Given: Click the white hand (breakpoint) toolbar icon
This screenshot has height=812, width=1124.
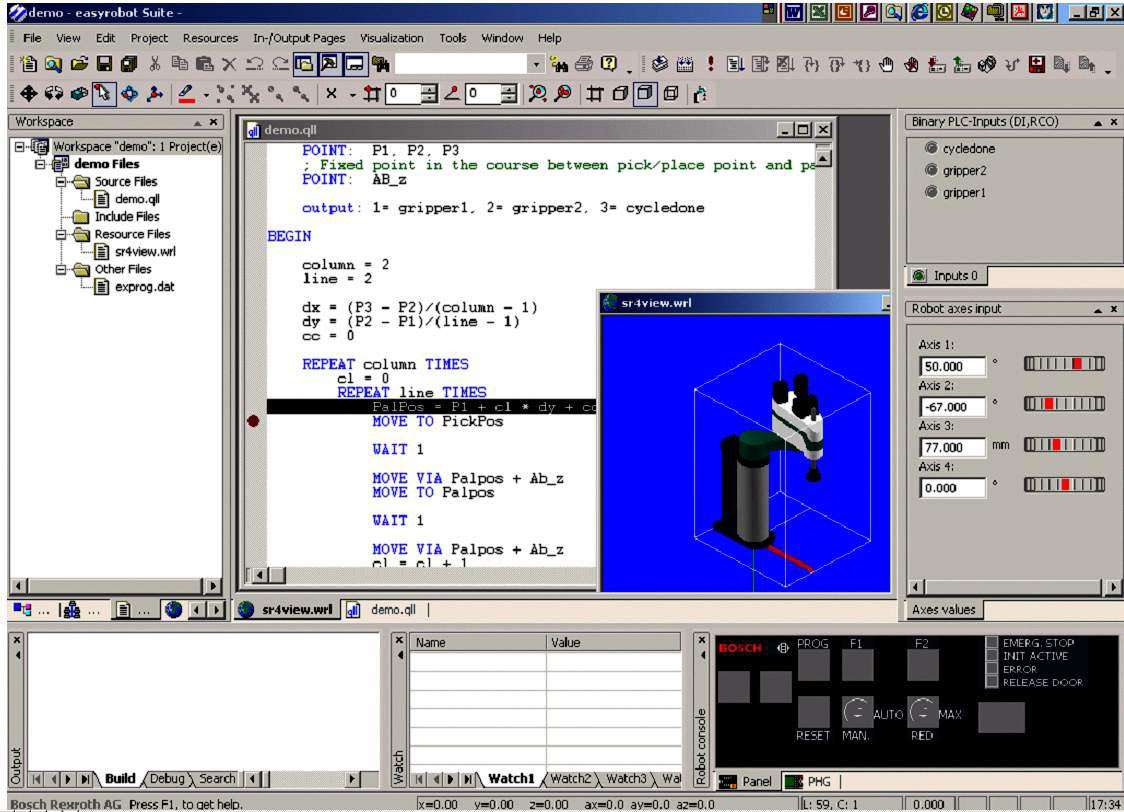Looking at the screenshot, I should pyautogui.click(x=887, y=65).
